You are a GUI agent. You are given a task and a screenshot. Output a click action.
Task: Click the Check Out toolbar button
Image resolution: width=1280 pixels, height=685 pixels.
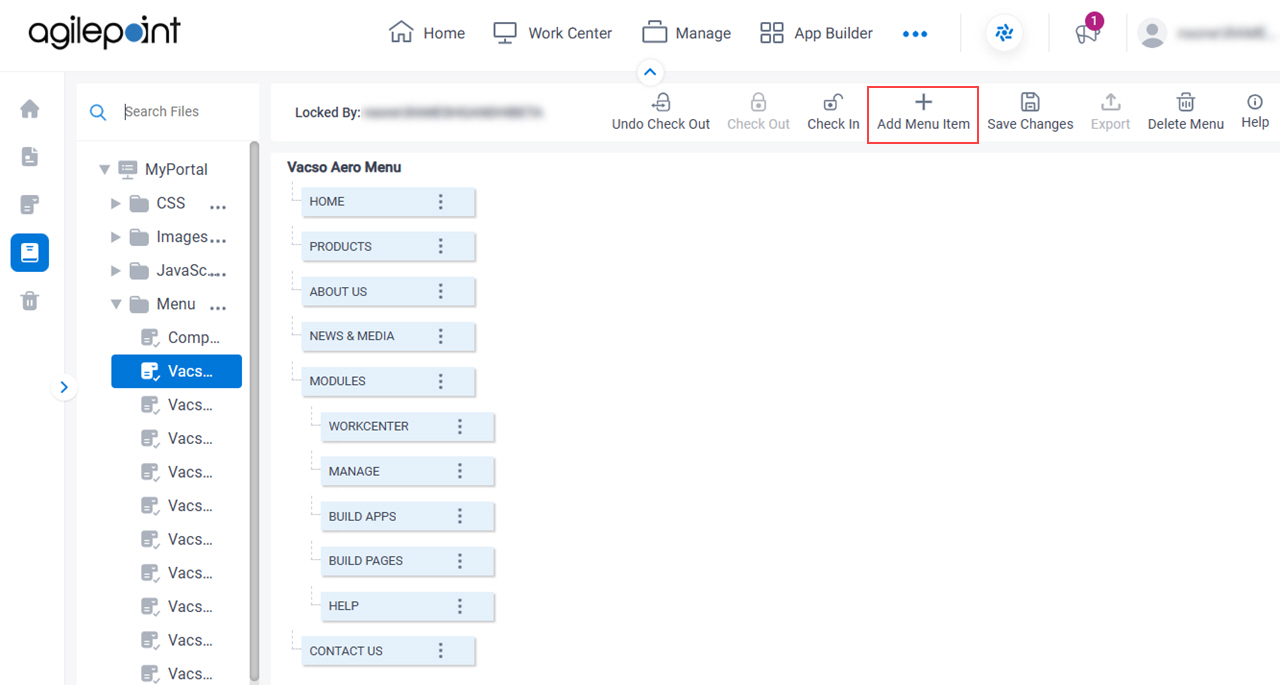(x=758, y=111)
